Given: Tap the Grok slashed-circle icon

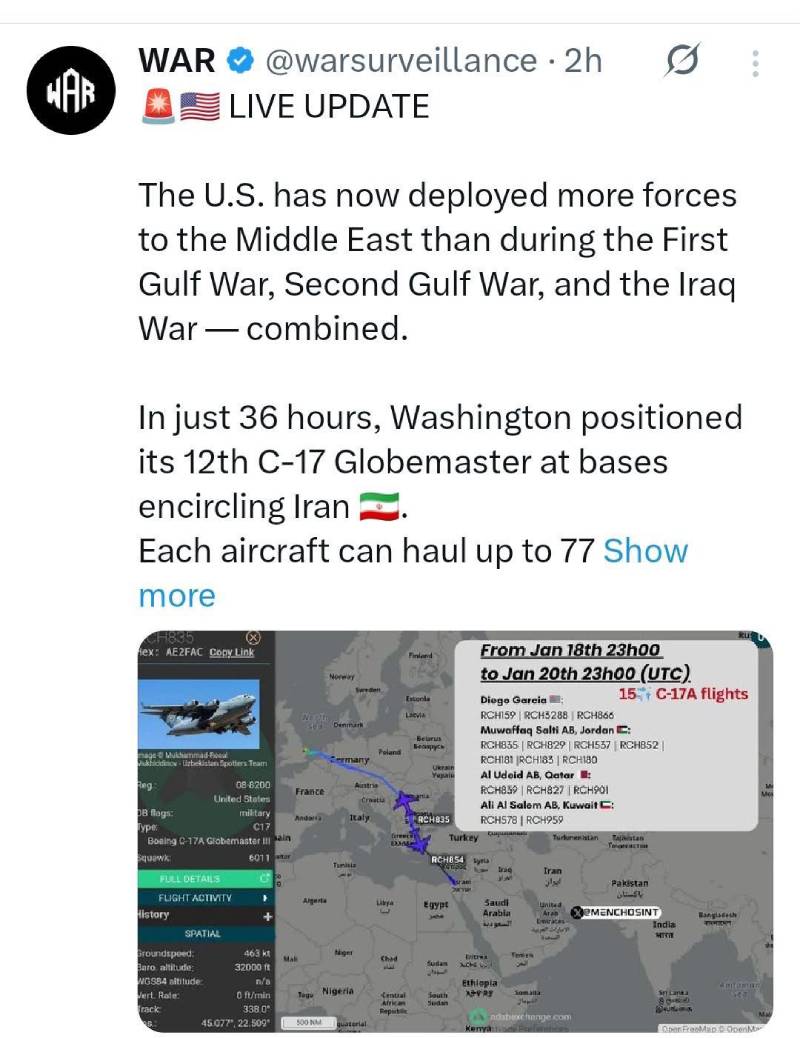Looking at the screenshot, I should pyautogui.click(x=681, y=62).
